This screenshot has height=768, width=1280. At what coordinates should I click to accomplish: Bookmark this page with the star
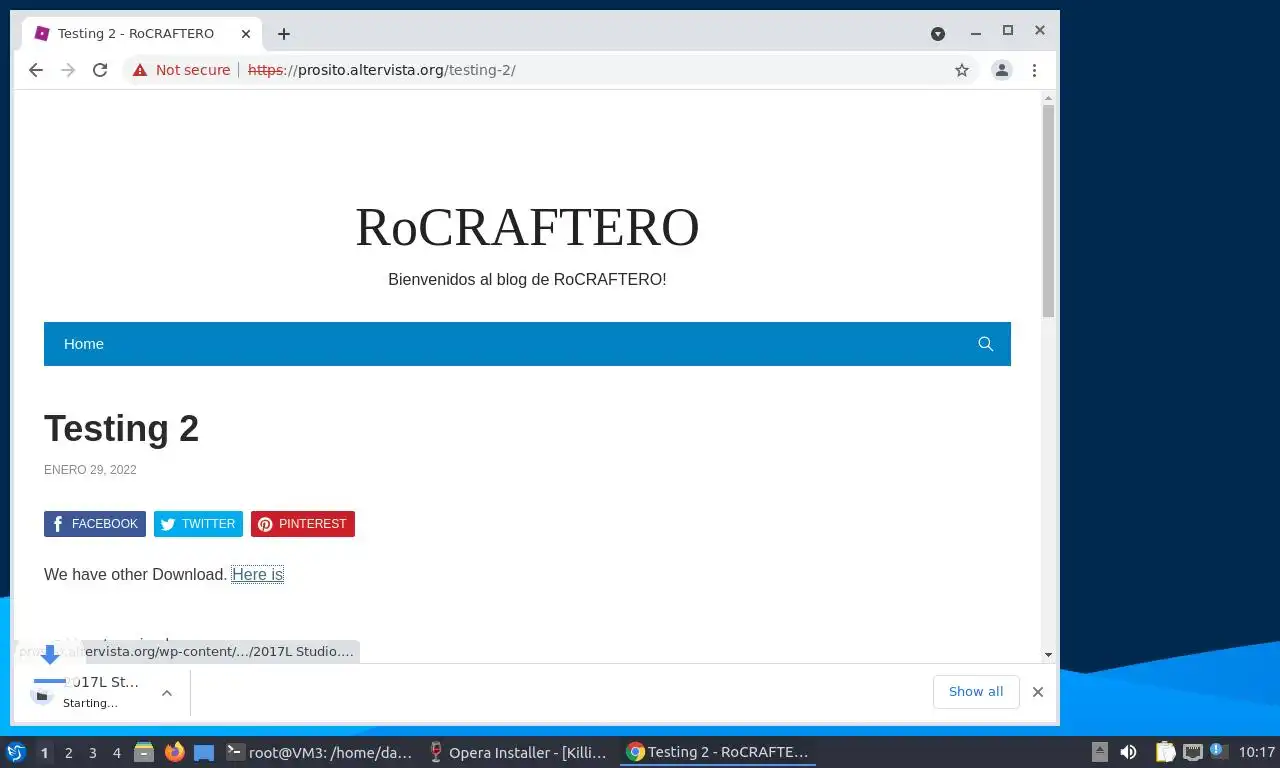(962, 70)
